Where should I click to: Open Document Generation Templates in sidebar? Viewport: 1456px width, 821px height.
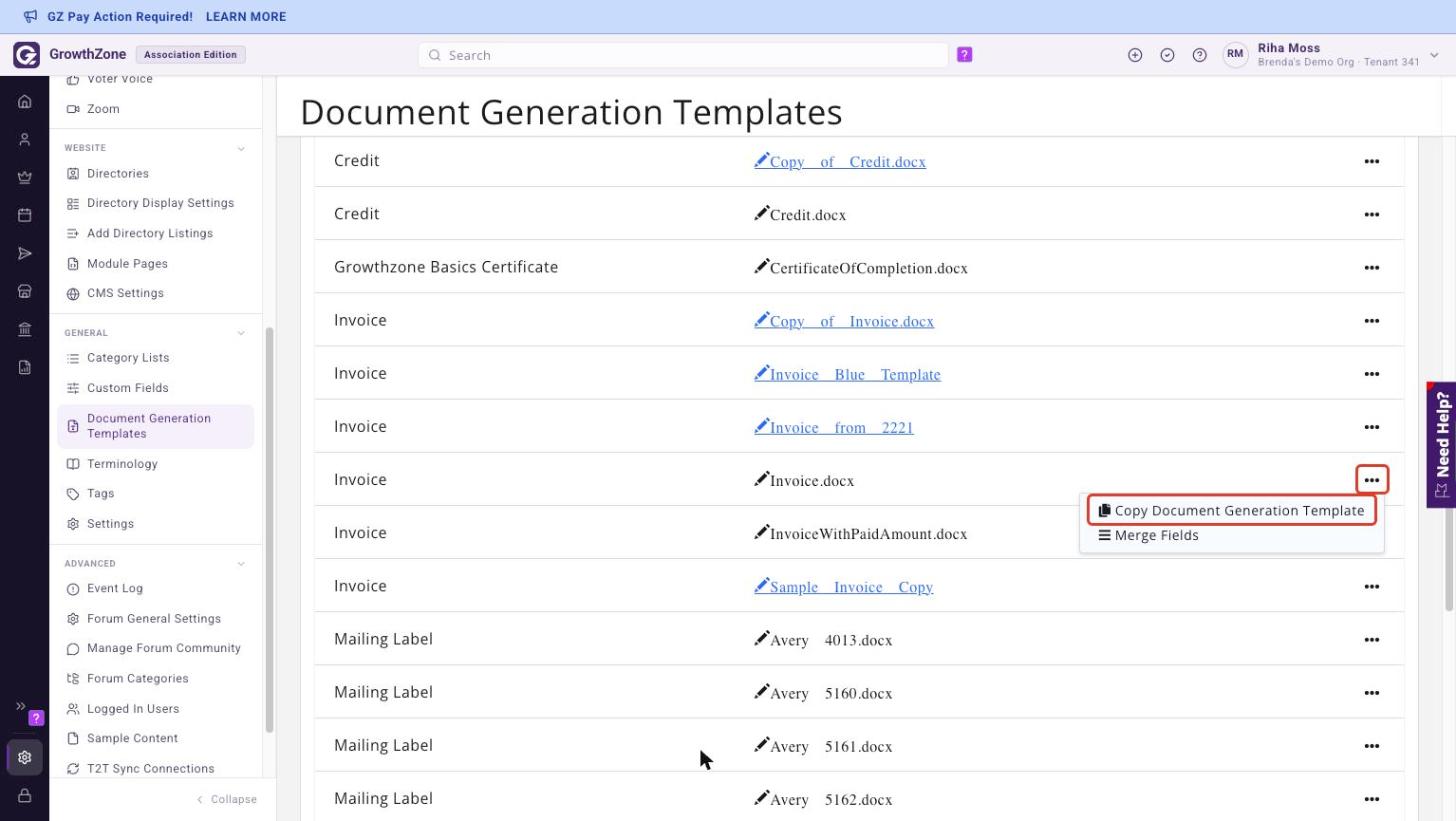156,426
